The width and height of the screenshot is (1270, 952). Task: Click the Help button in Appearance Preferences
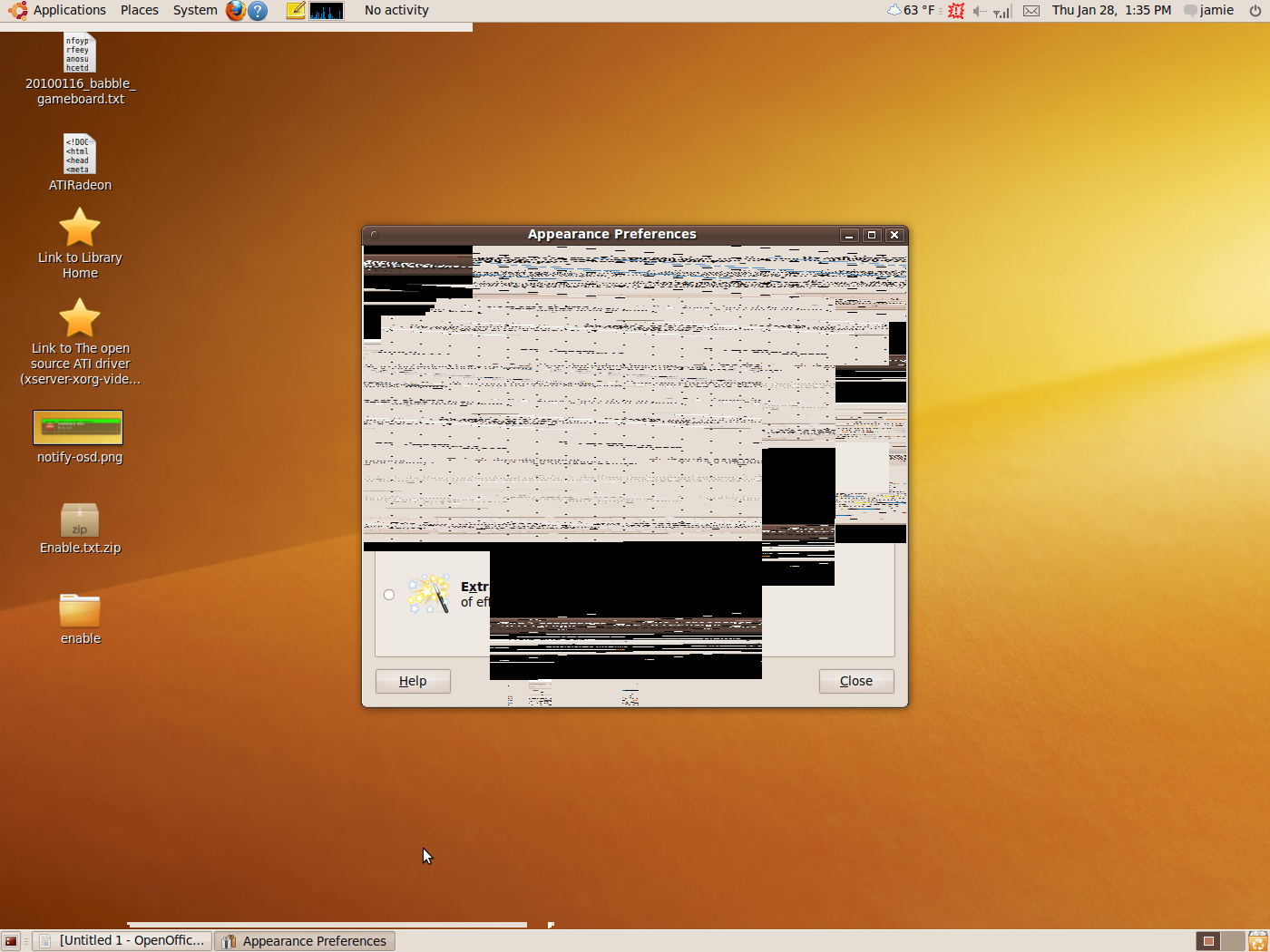413,681
